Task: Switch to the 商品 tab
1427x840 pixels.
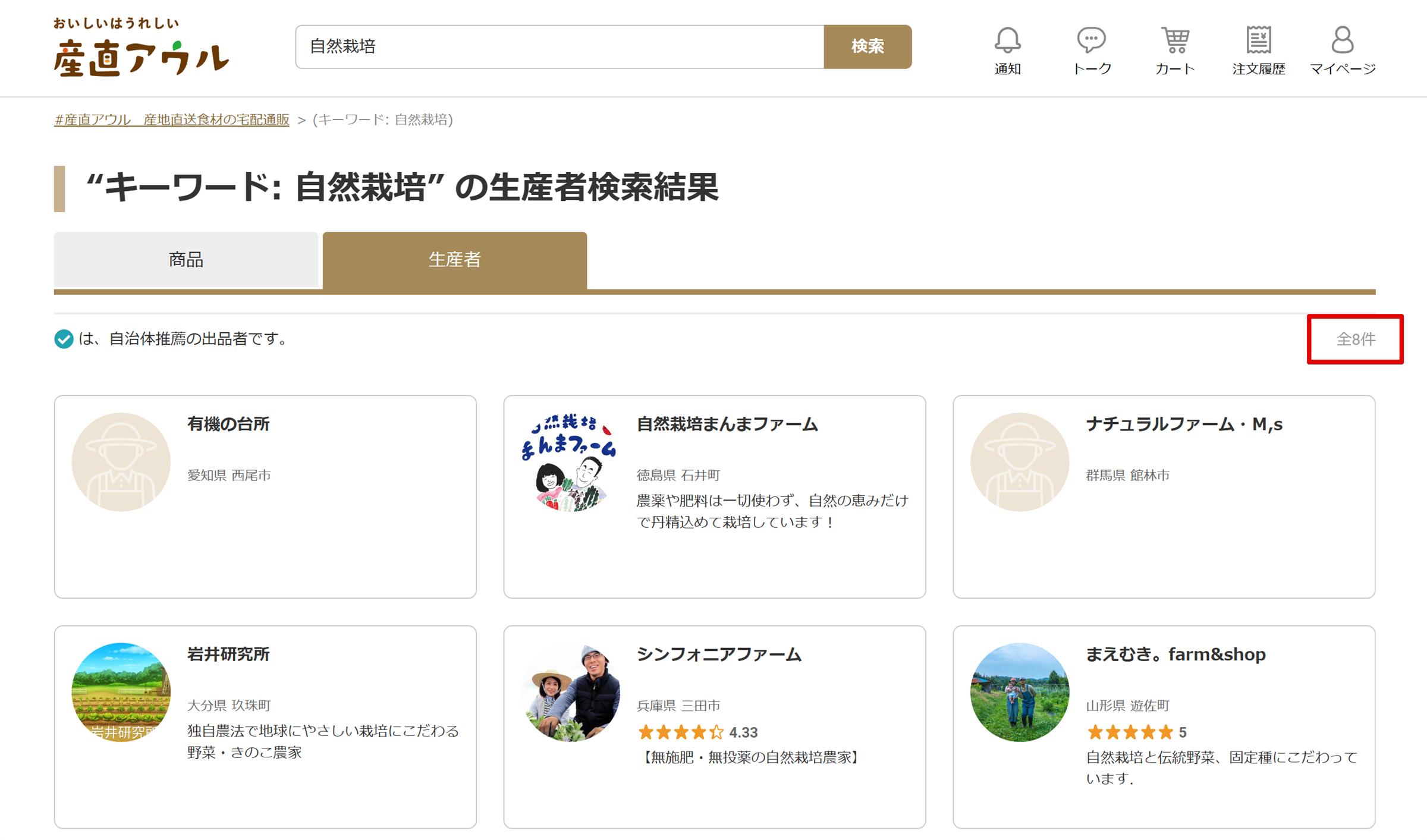Action: [x=186, y=260]
